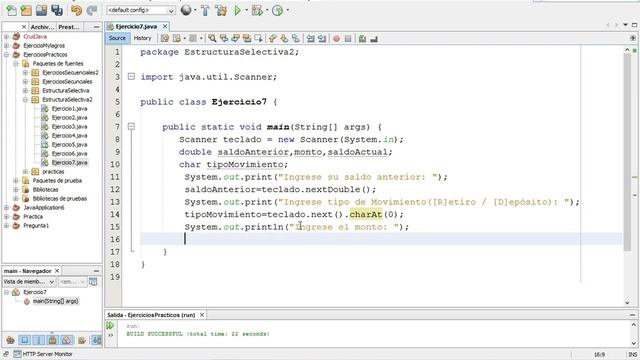Click the Find Next Occurrence icon
Screen dimensions: 640x360
(235, 38)
